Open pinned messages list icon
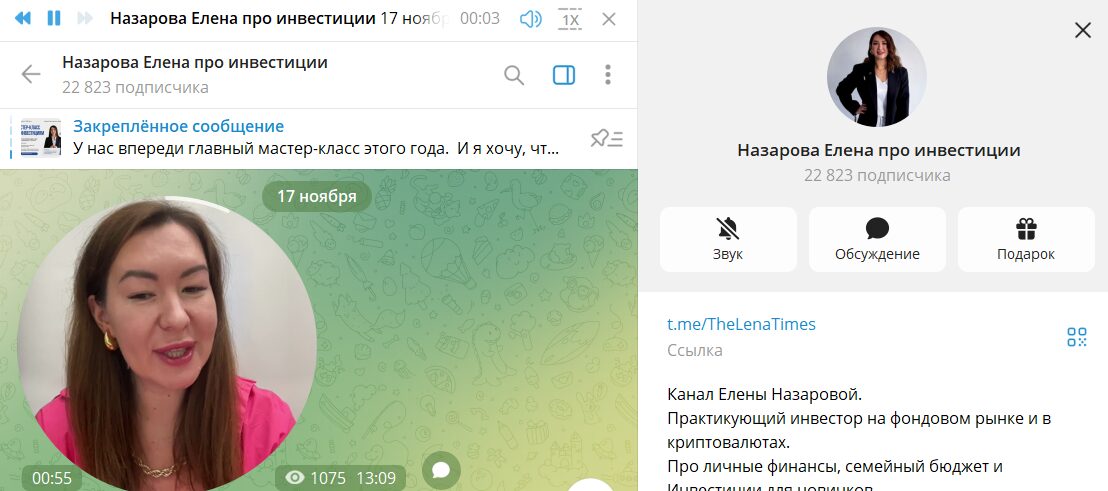This screenshot has height=491, width=1108. coord(606,138)
